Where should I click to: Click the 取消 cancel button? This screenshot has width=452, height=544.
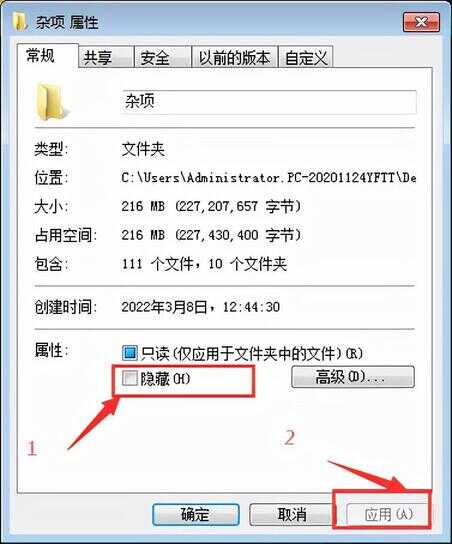291,514
